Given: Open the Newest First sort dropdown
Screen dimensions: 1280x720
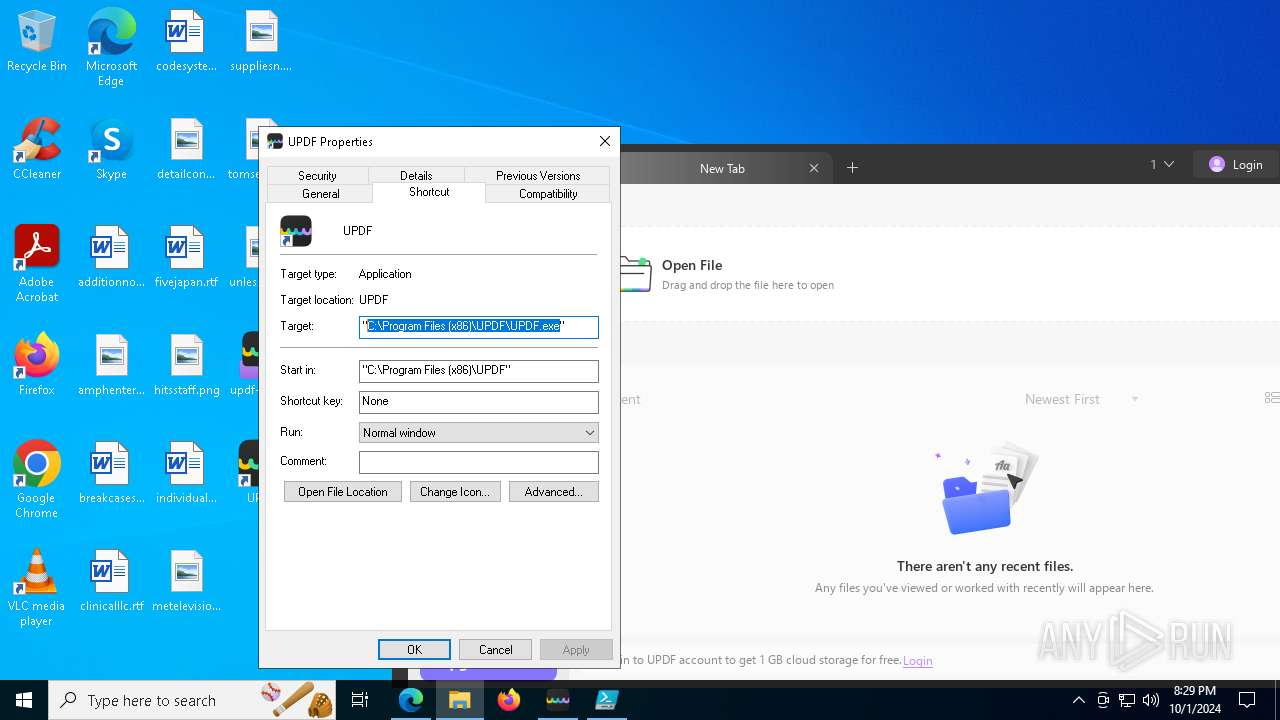Looking at the screenshot, I should click(1081, 399).
